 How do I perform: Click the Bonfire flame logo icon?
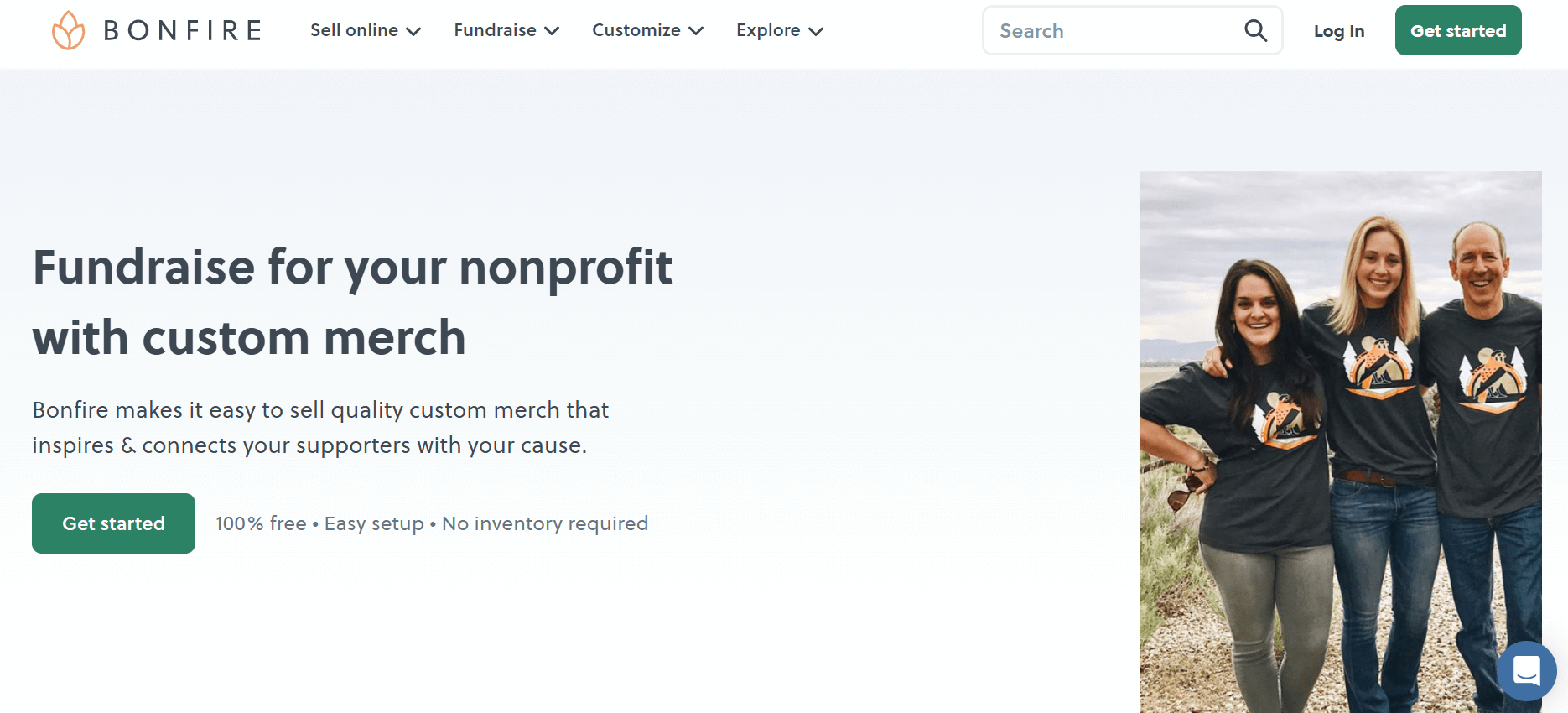tap(68, 30)
